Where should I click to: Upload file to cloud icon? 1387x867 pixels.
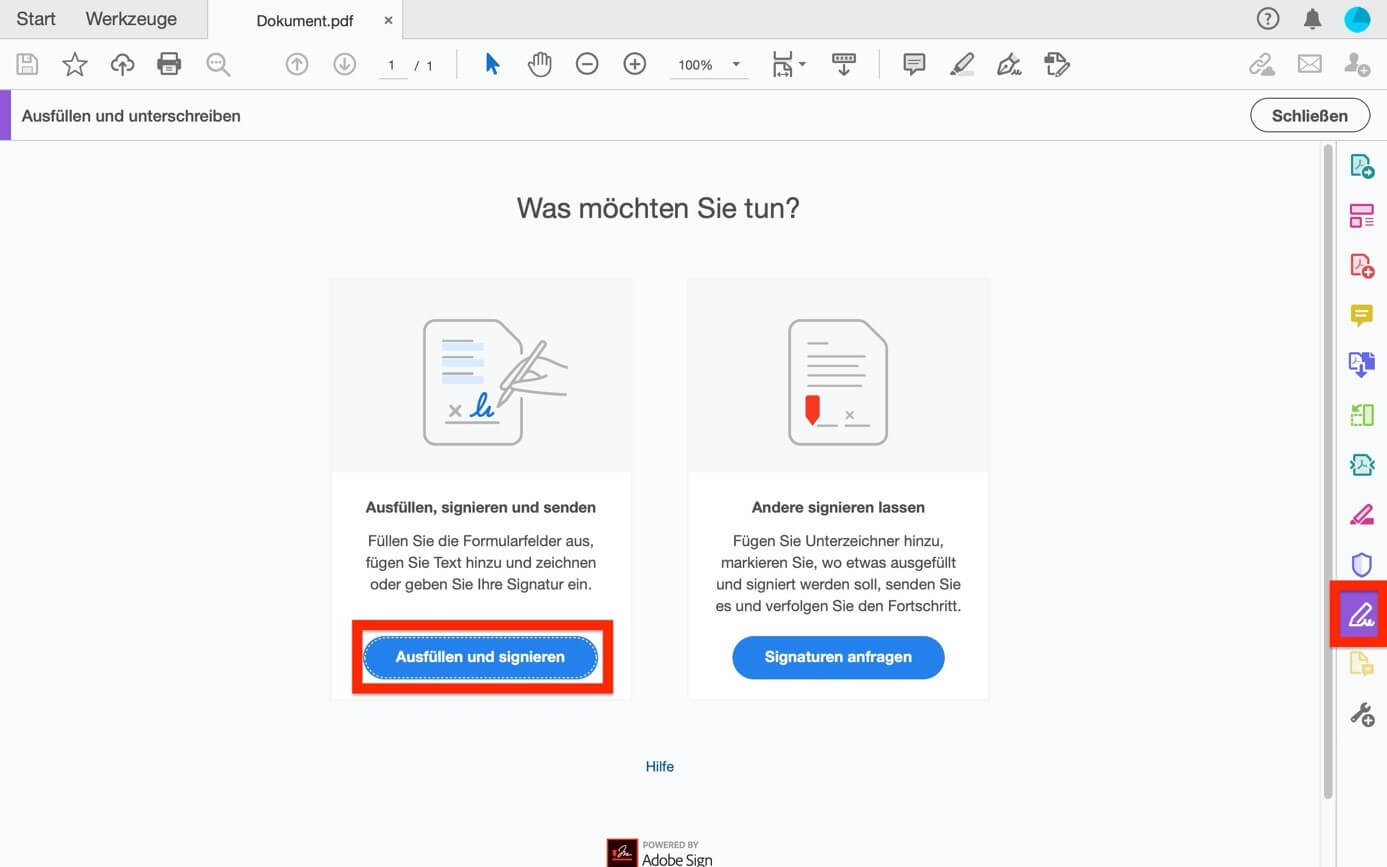click(x=122, y=65)
